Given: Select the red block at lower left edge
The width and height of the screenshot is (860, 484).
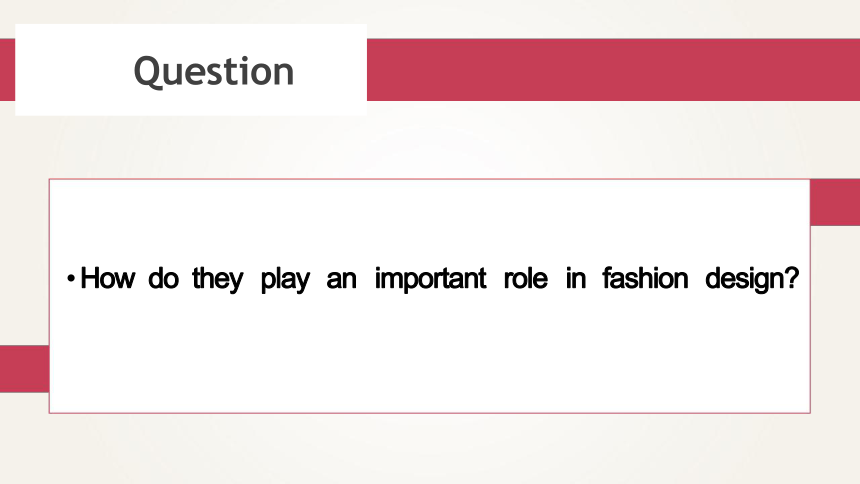Looking at the screenshot, I should [x=24, y=369].
